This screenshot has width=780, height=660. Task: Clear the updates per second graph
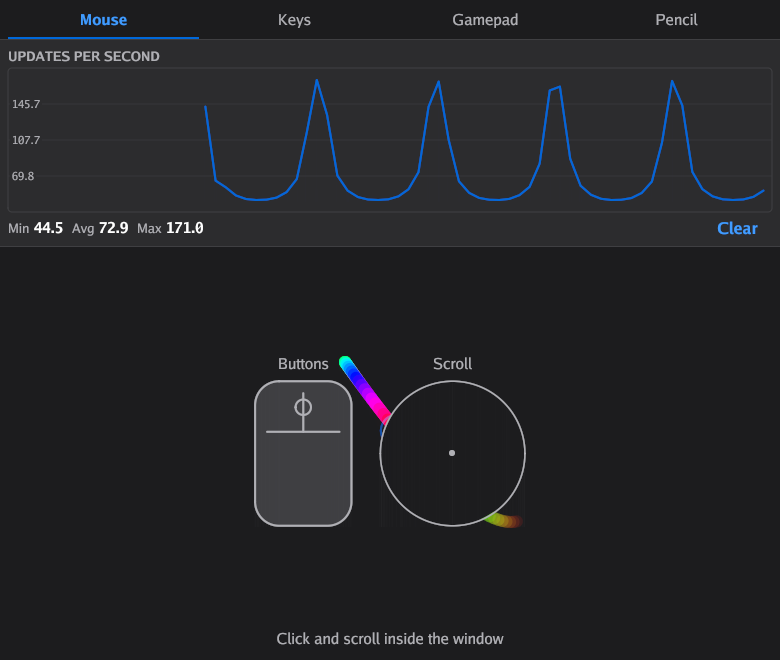click(737, 228)
